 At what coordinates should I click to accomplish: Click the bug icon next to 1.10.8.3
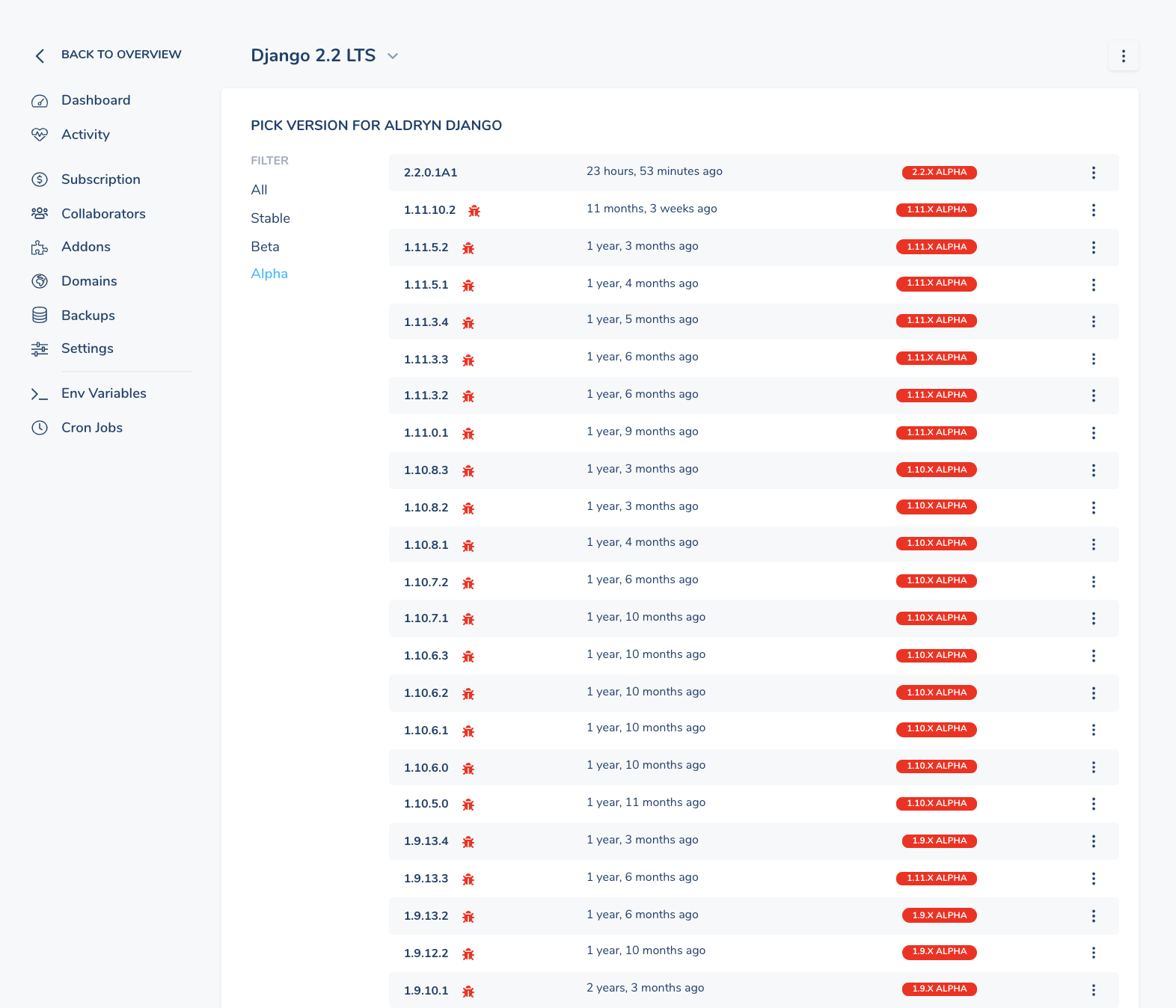[468, 471]
